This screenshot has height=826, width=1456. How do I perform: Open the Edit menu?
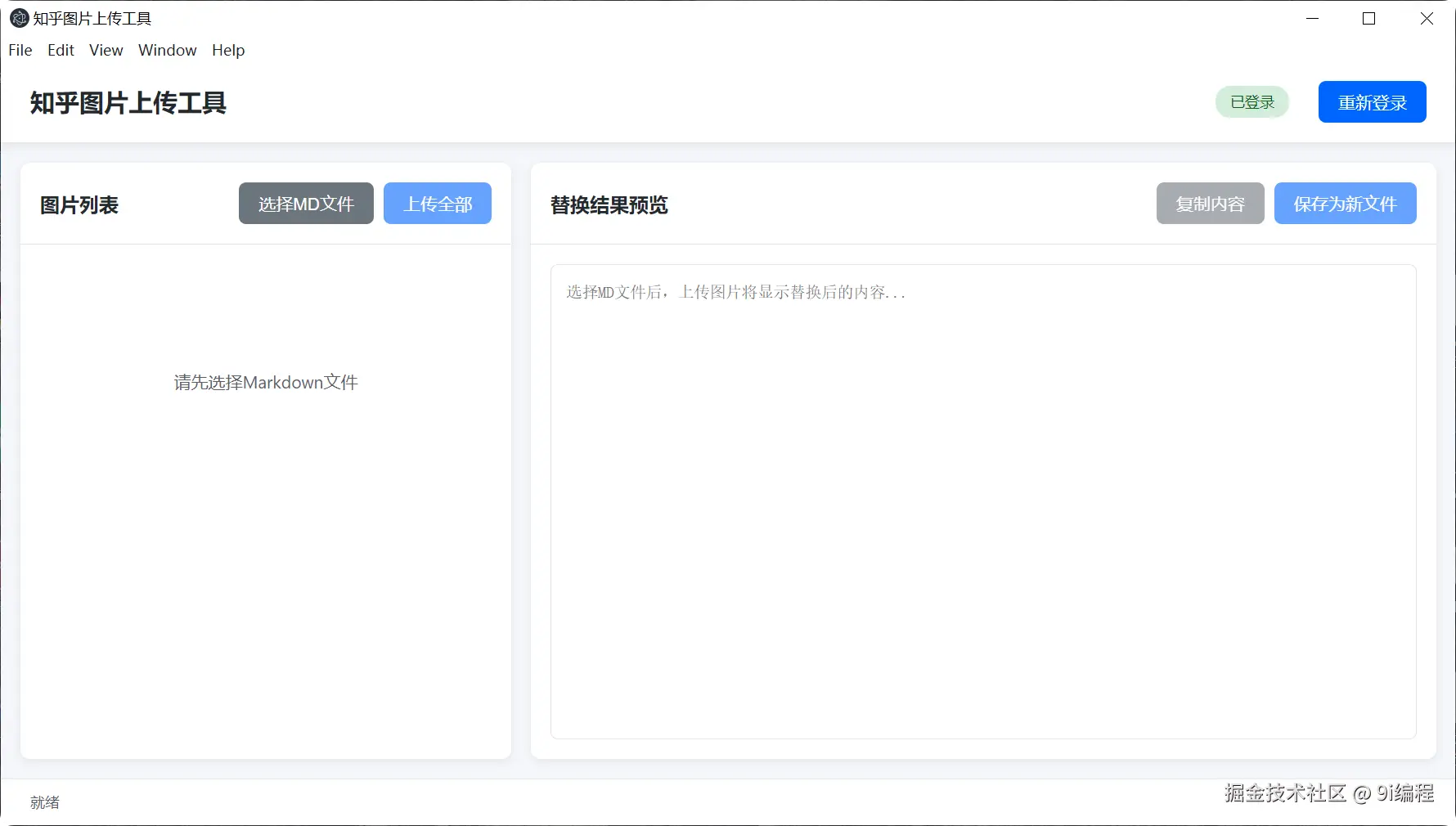point(61,51)
